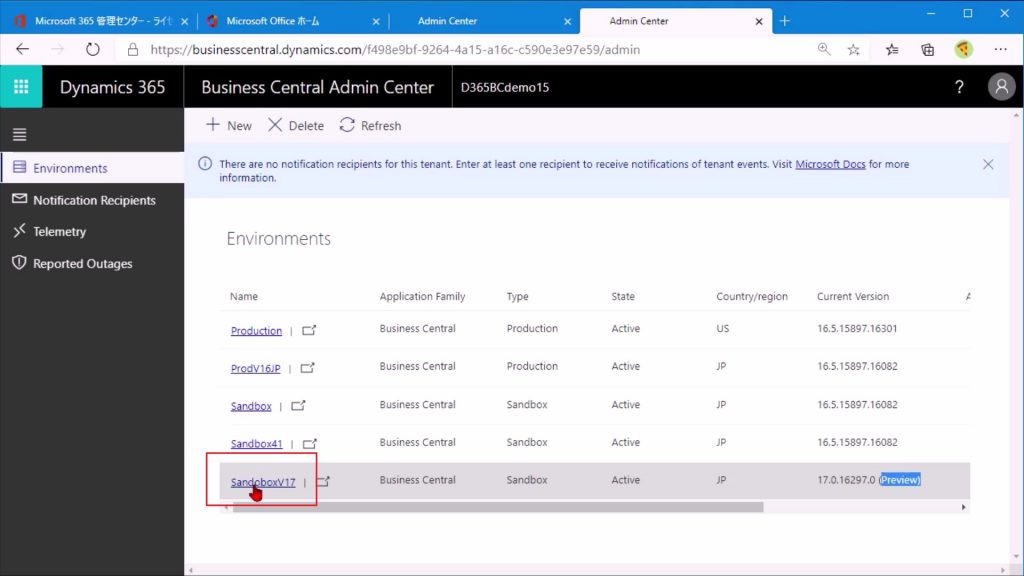Screen dimensions: 1024x576
Task: Click the D365BCdemo15 tenant name
Action: (x=505, y=88)
